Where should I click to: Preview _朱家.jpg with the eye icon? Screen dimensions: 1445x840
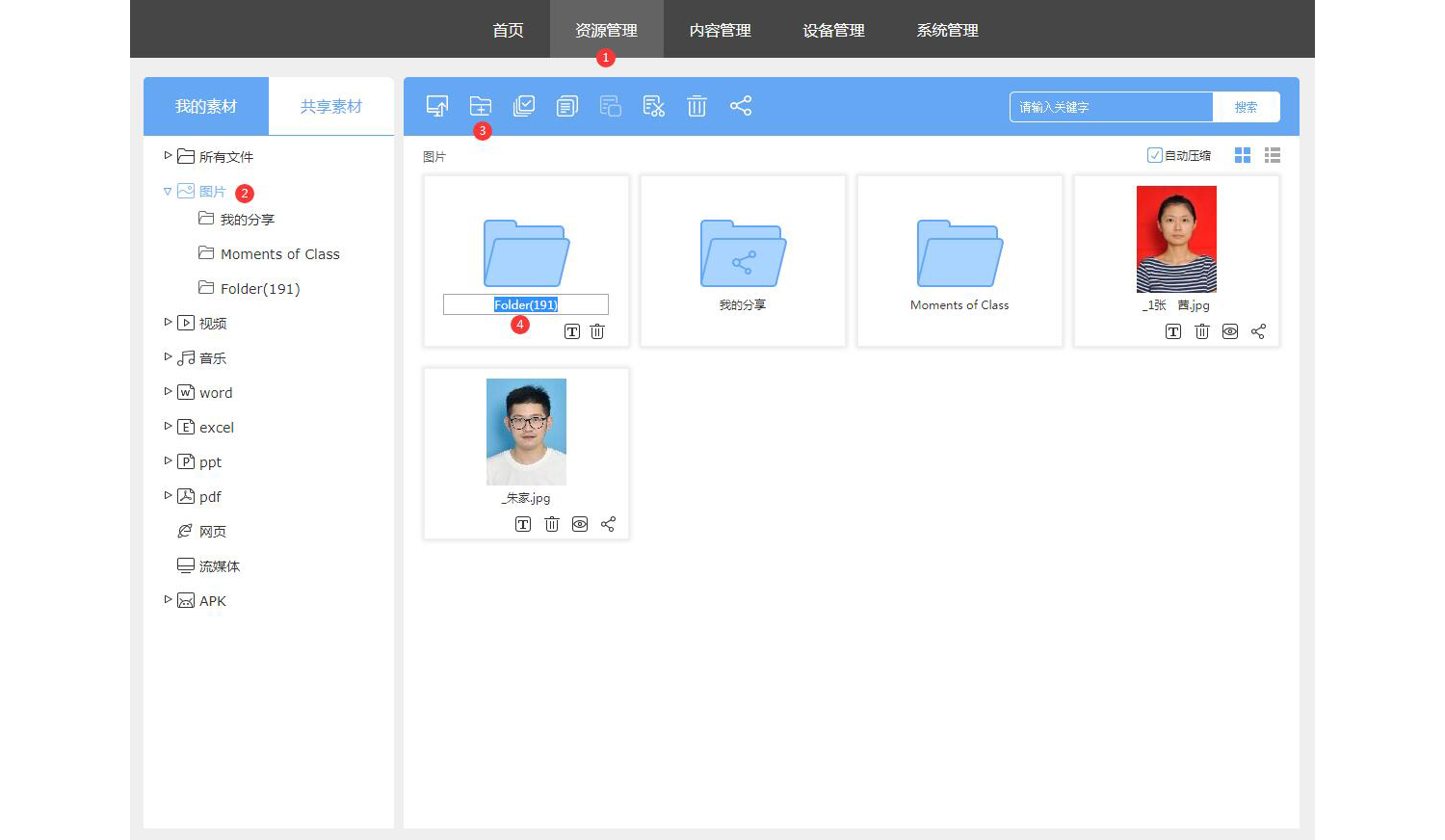580,524
